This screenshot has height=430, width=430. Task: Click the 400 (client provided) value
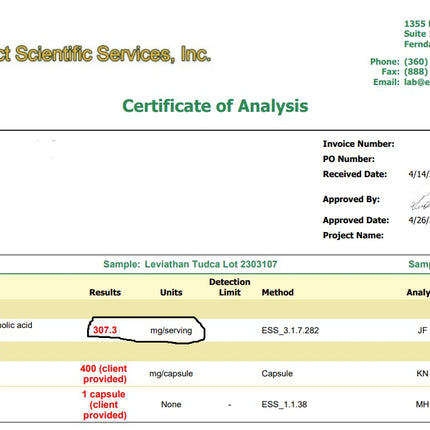click(104, 374)
